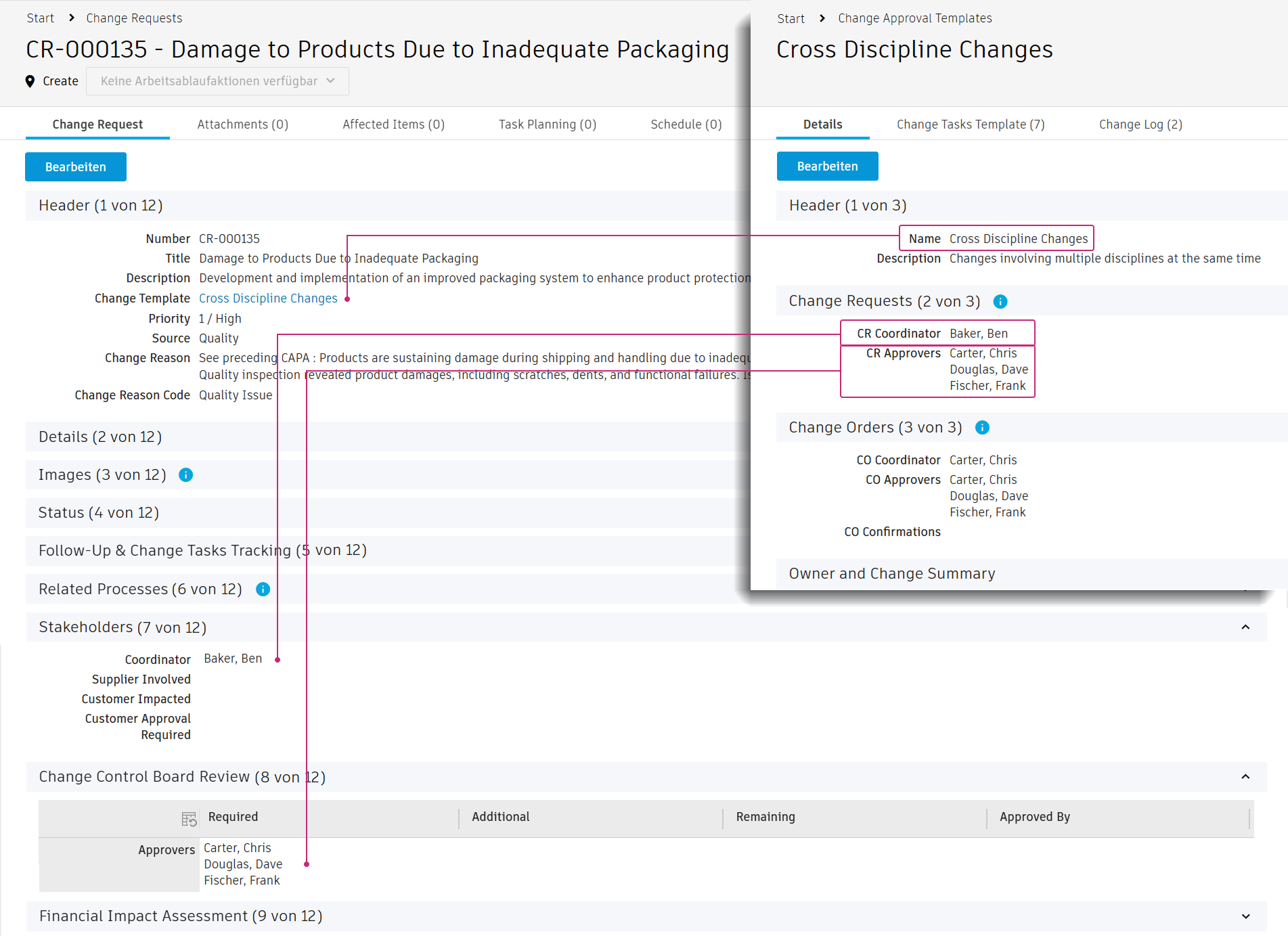The width and height of the screenshot is (1288, 936).
Task: Click the info icon beside Related Processes
Action: pyautogui.click(x=263, y=589)
